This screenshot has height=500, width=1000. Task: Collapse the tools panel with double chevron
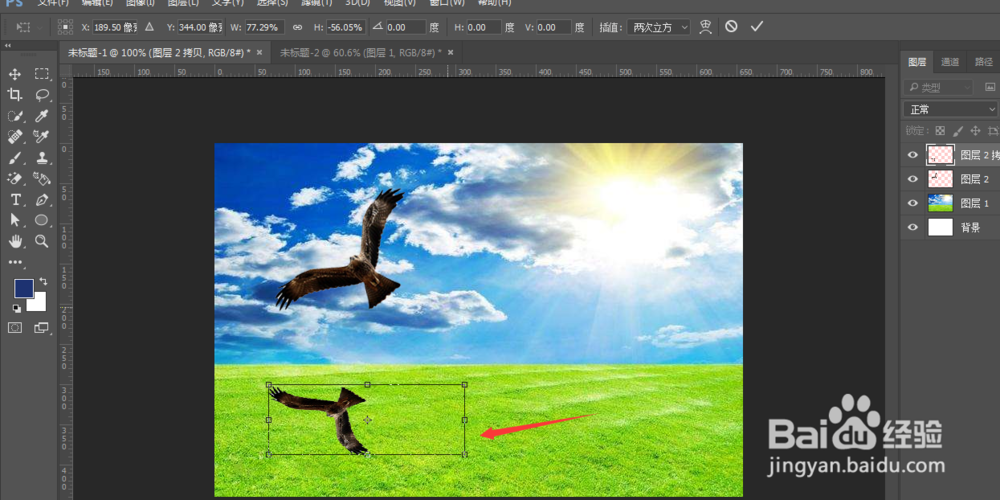point(8,46)
